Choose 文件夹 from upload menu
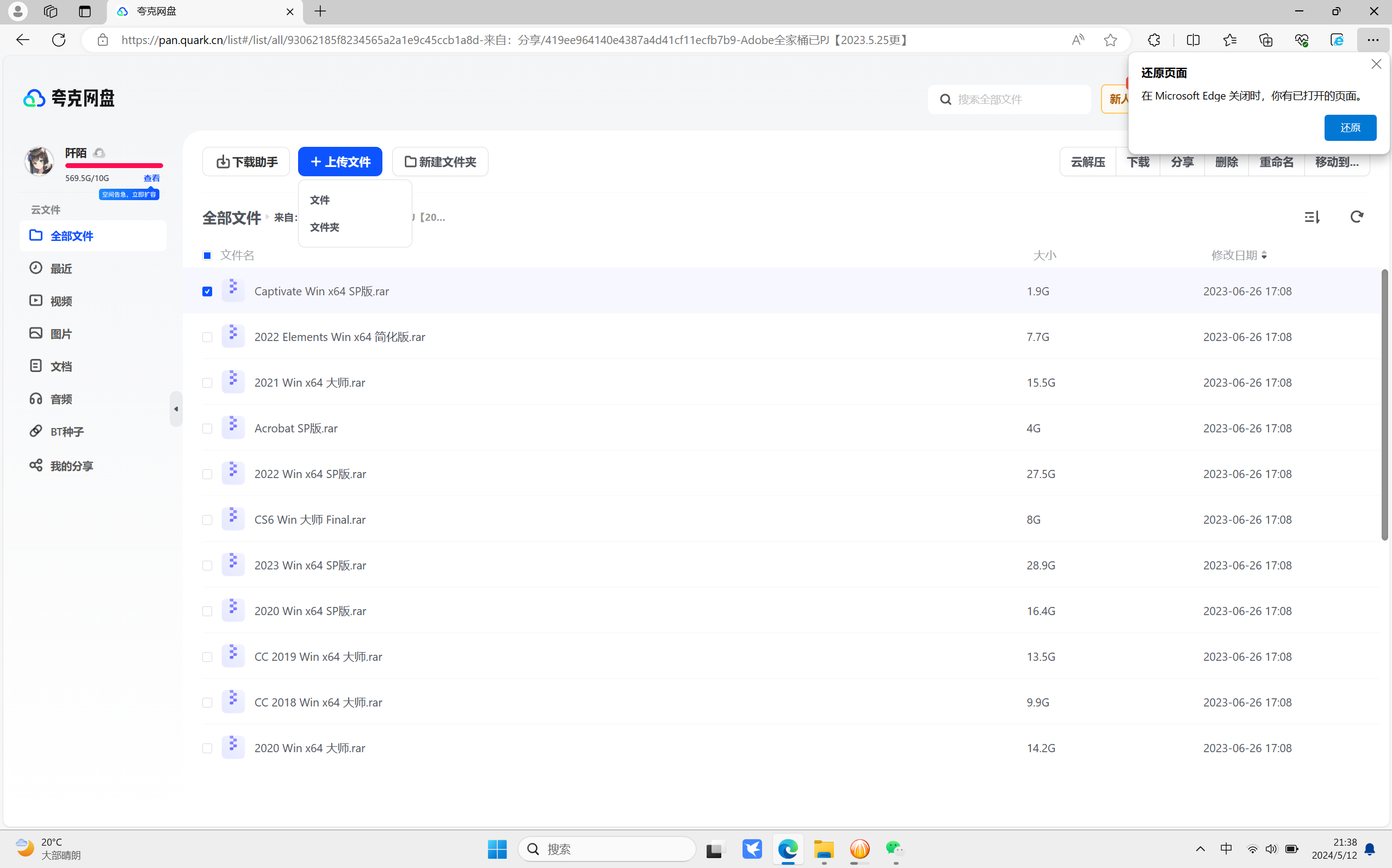1392x868 pixels. [325, 227]
